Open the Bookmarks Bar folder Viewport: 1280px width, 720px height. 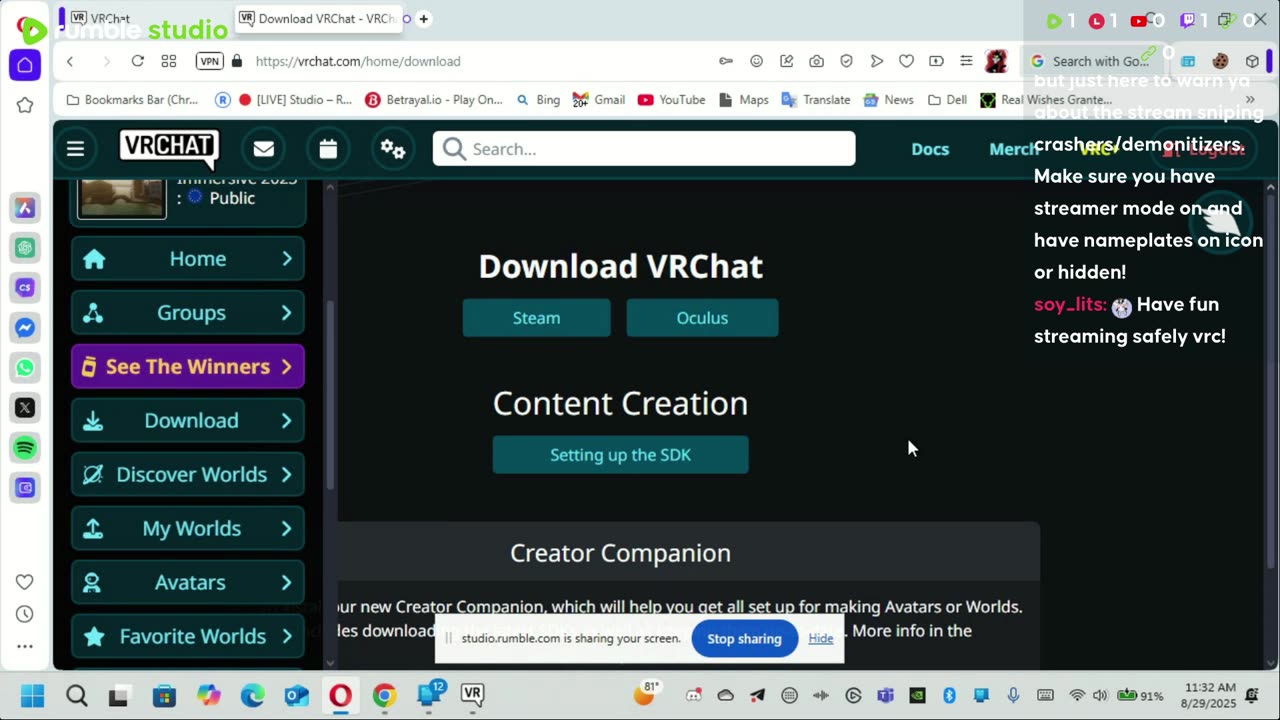(x=132, y=100)
